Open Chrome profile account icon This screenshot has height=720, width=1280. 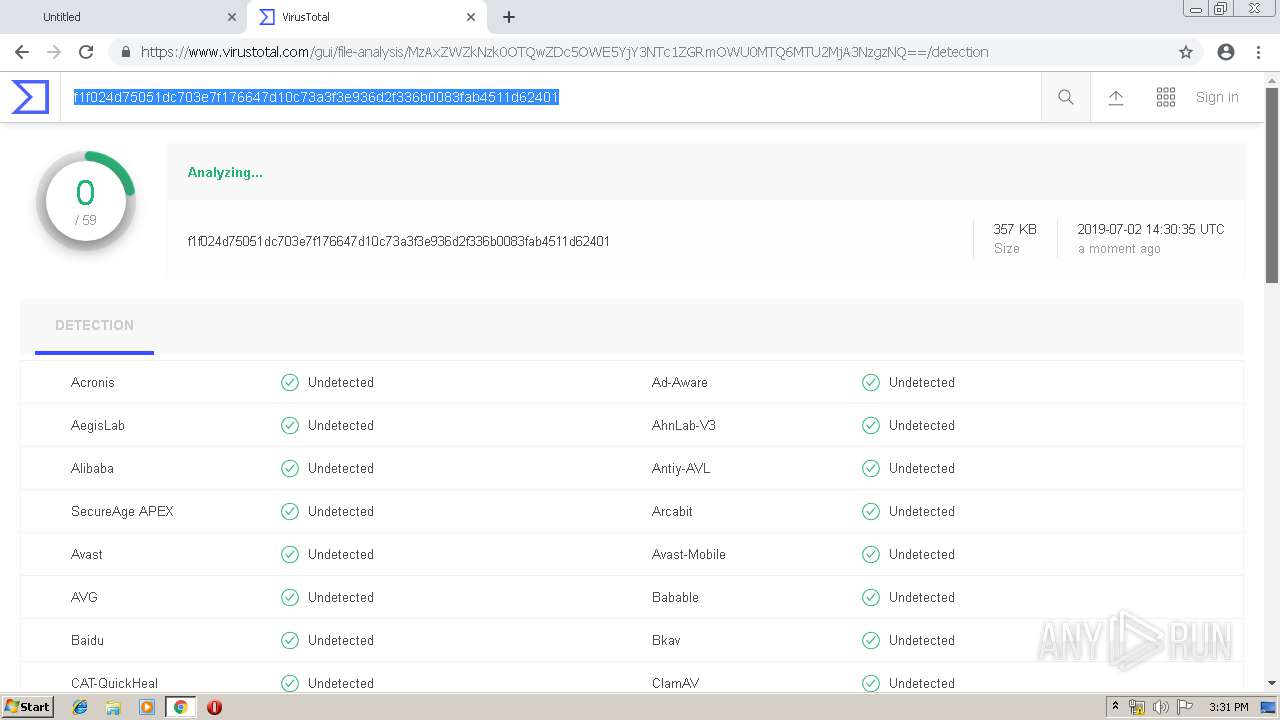(1226, 52)
